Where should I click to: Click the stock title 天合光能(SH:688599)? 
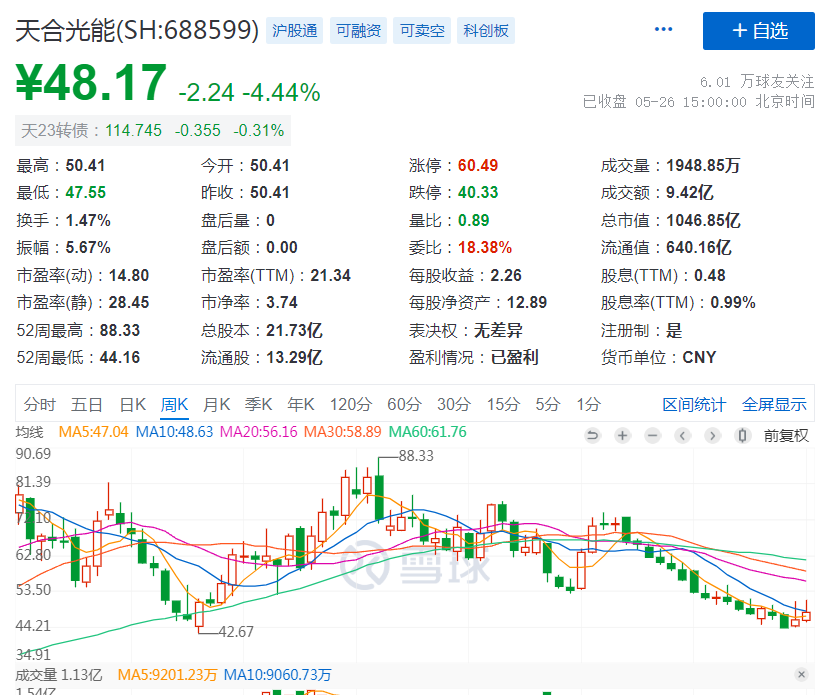[137, 30]
